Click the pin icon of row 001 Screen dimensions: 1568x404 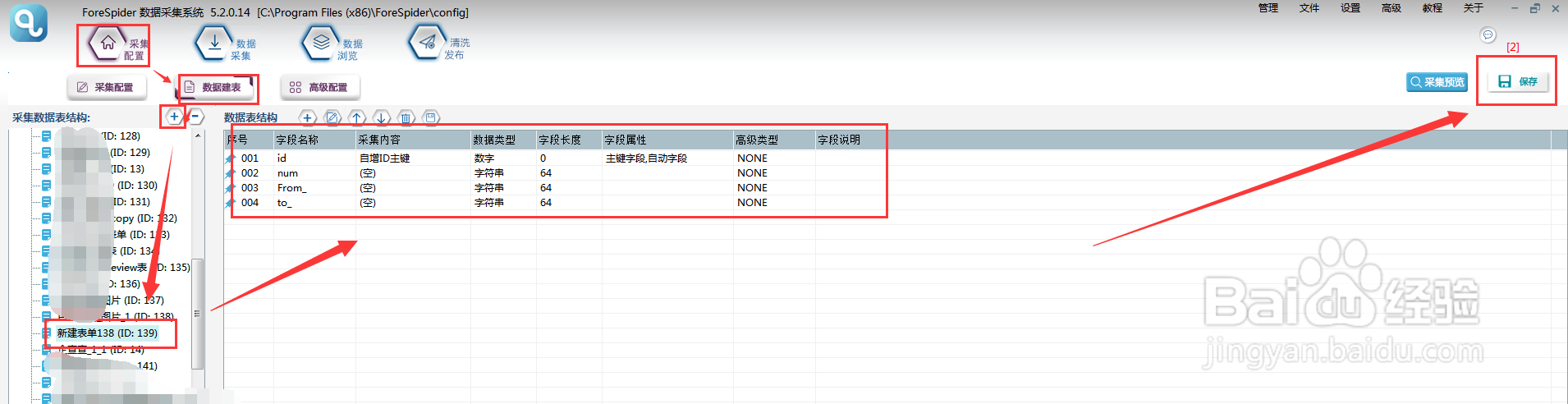[231, 158]
